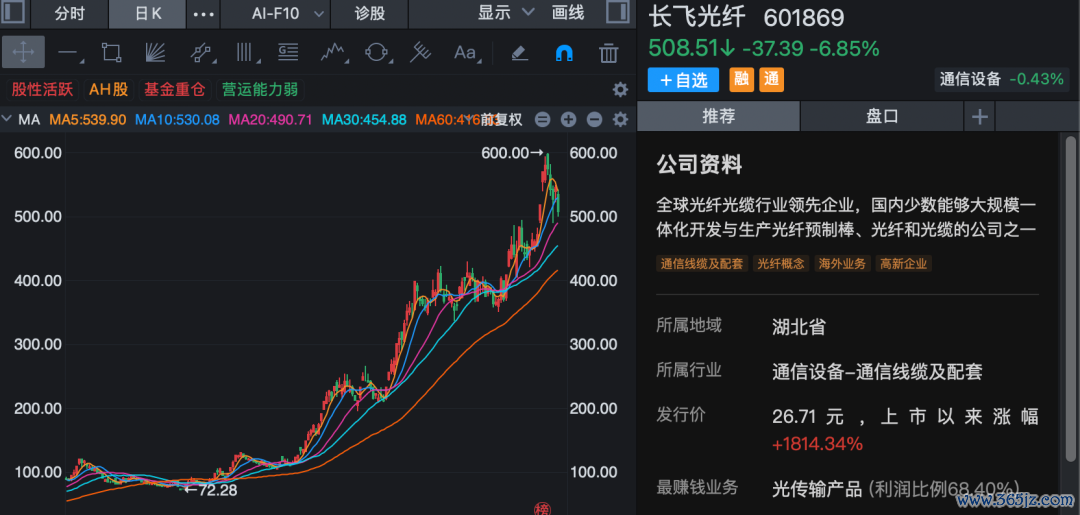Viewport: 1080px width, 515px height.
Task: Open 通信设备 sector link
Action: (x=970, y=79)
